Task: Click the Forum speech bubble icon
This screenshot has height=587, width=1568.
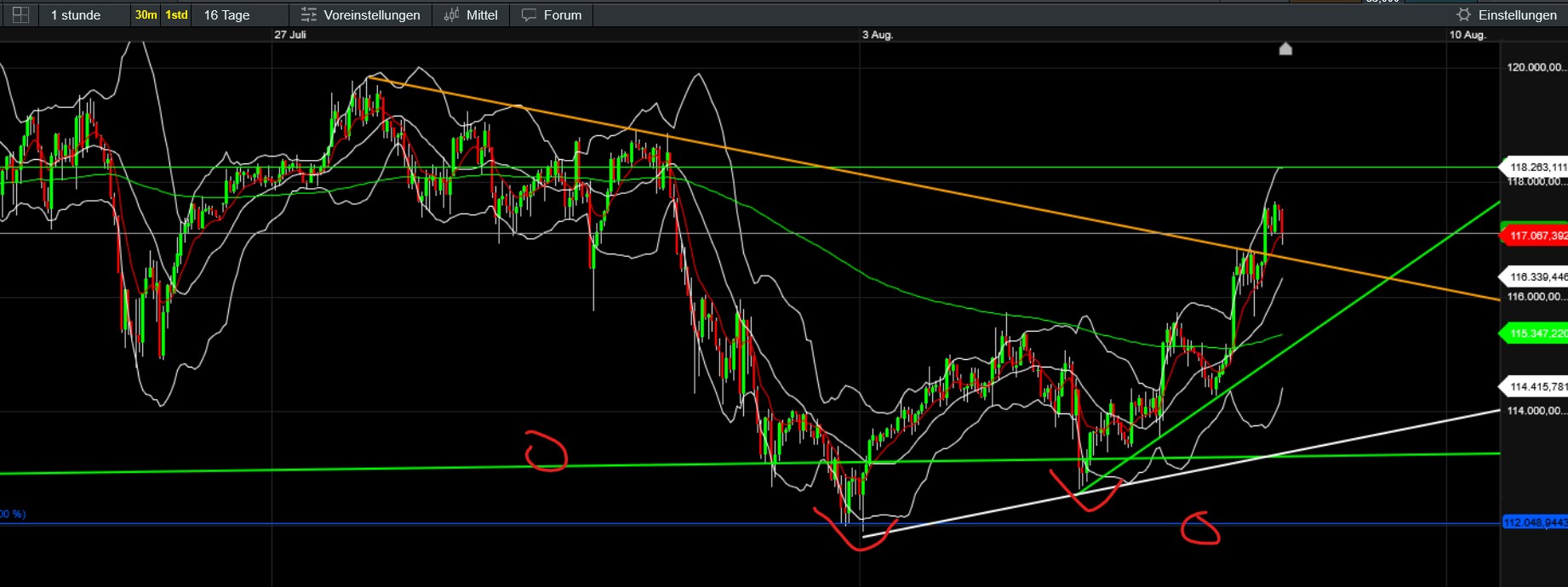Action: pyautogui.click(x=529, y=15)
